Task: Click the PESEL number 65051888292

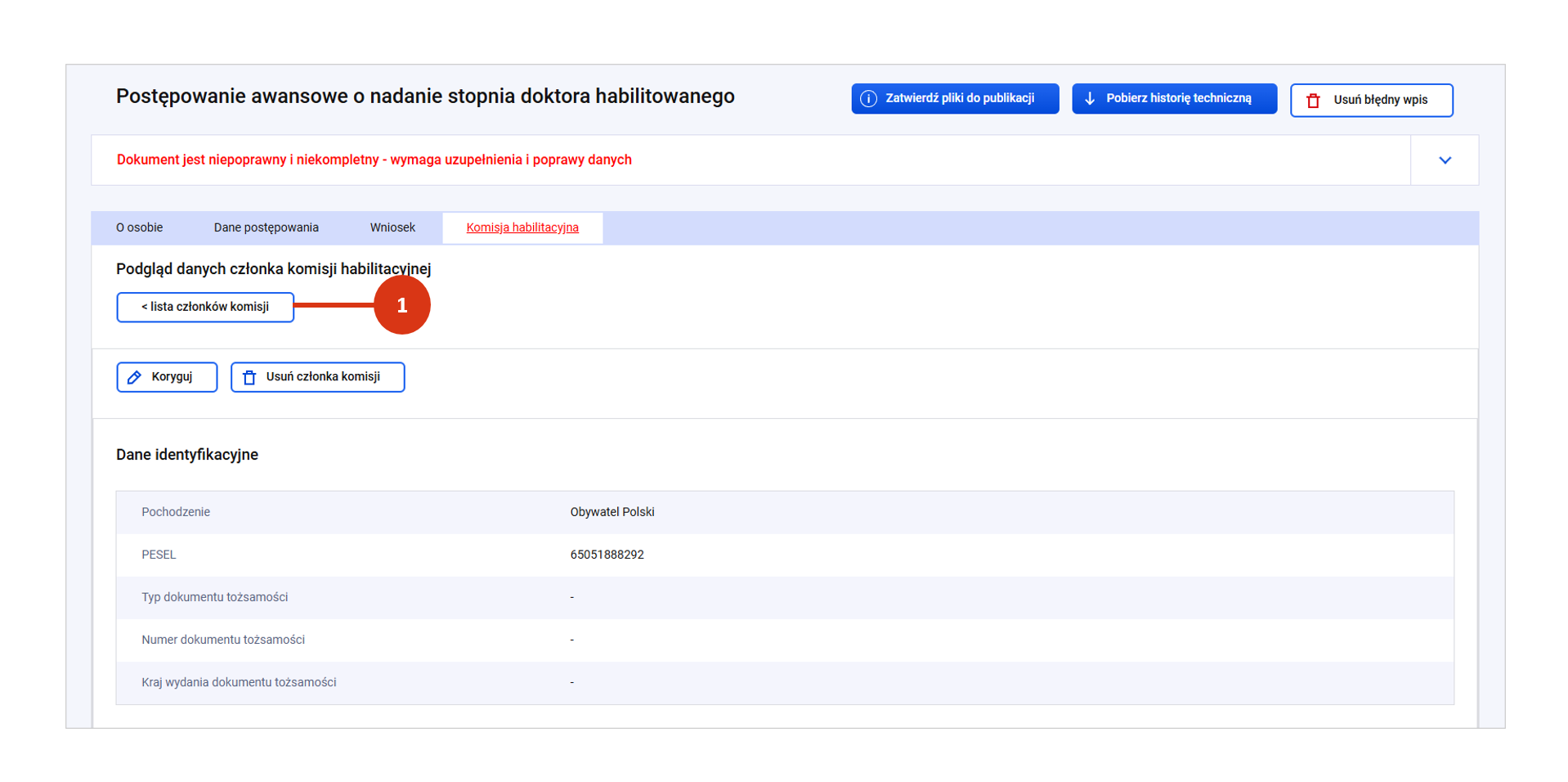Action: pos(607,555)
